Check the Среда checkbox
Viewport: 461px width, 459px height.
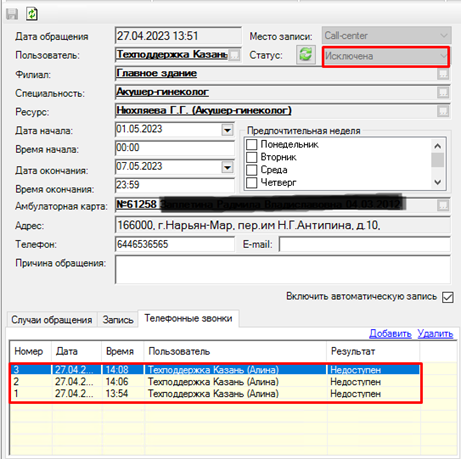pyautogui.click(x=252, y=170)
